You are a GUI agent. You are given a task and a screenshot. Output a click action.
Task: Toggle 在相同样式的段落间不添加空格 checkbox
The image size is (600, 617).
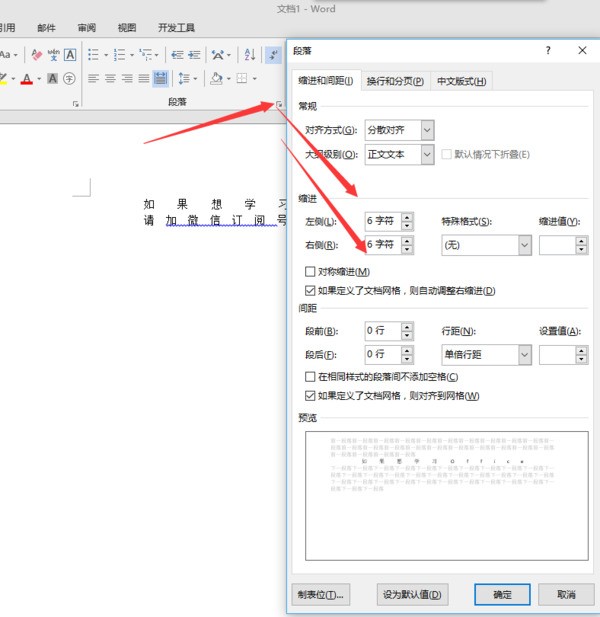[310, 377]
